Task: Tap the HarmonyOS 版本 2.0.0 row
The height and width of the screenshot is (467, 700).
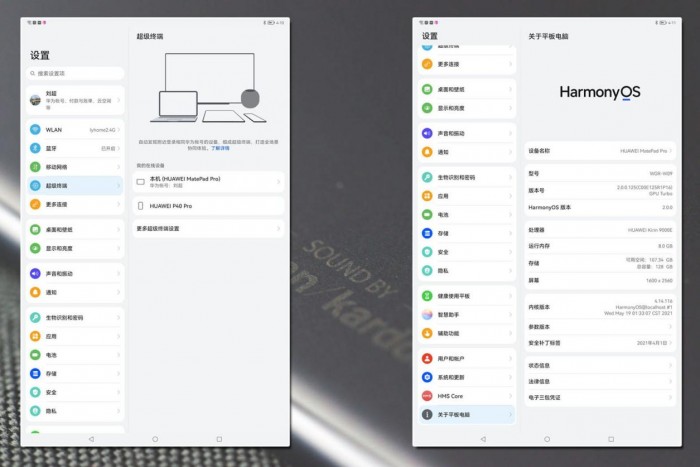Action: [600, 207]
